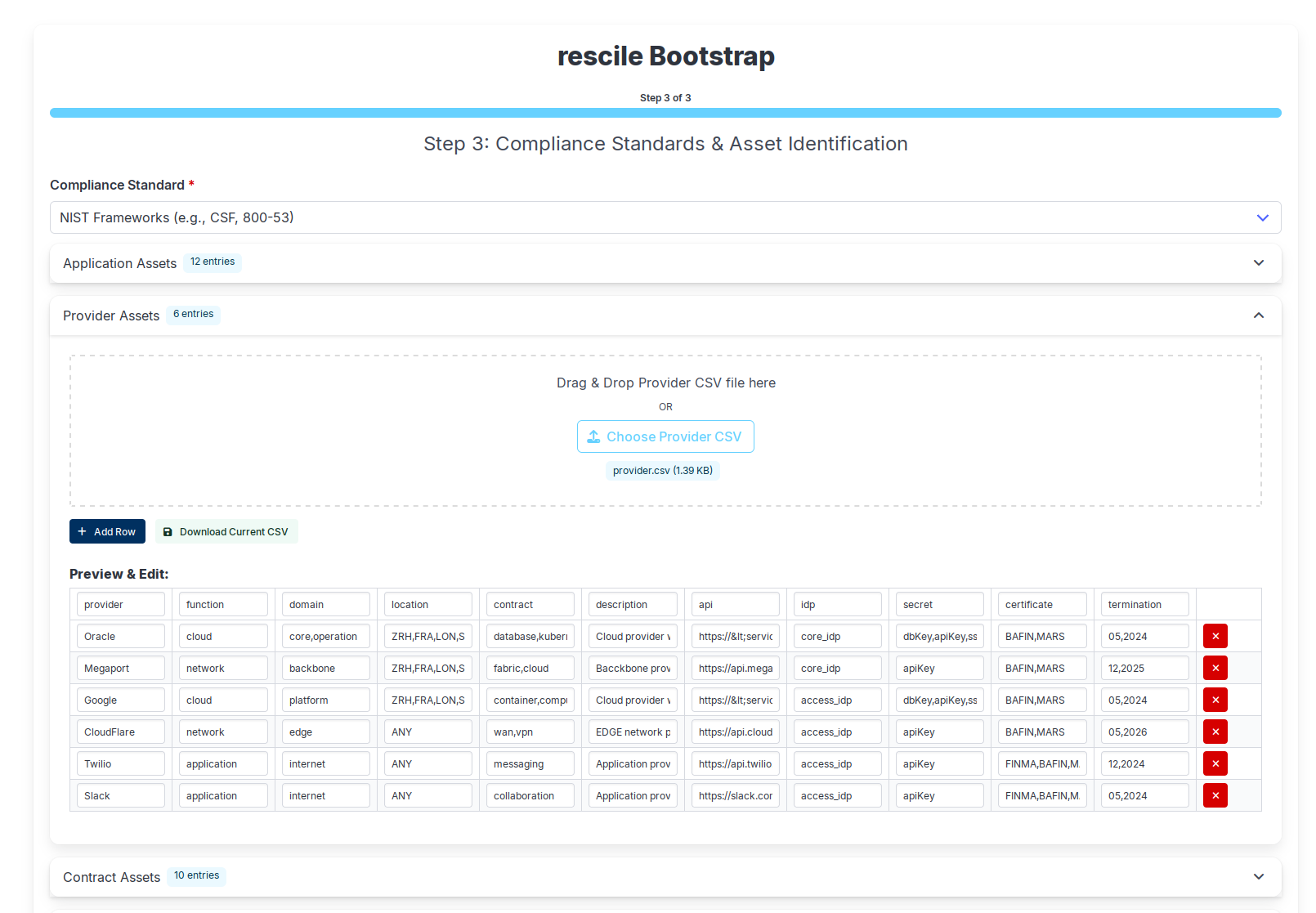Click the step 3 progress bar
The width and height of the screenshot is (1316, 913).
[665, 113]
